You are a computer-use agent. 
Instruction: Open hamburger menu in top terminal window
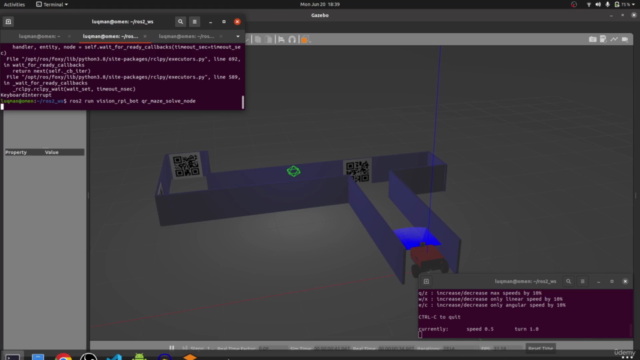[195, 22]
